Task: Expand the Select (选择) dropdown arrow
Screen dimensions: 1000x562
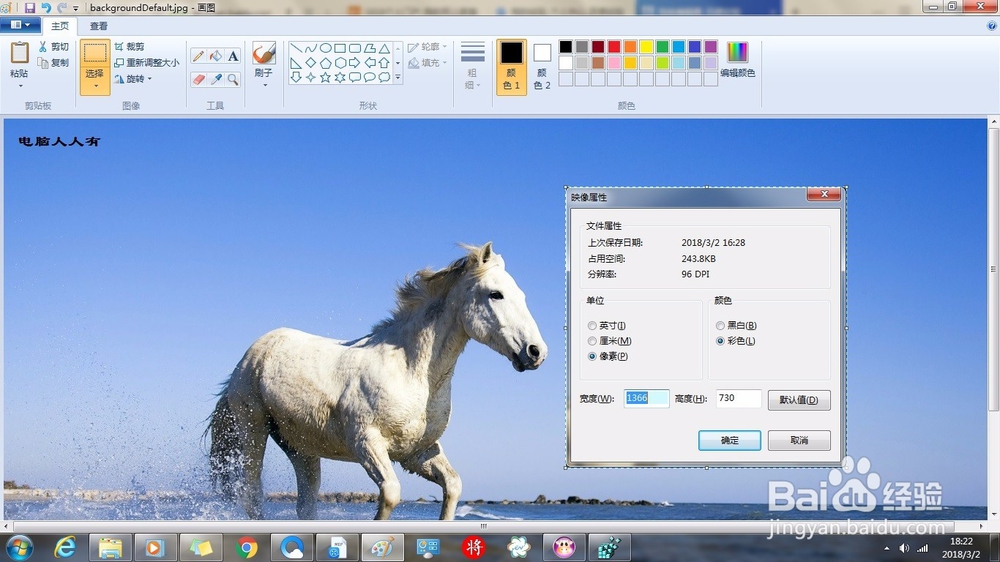Action: coord(95,85)
